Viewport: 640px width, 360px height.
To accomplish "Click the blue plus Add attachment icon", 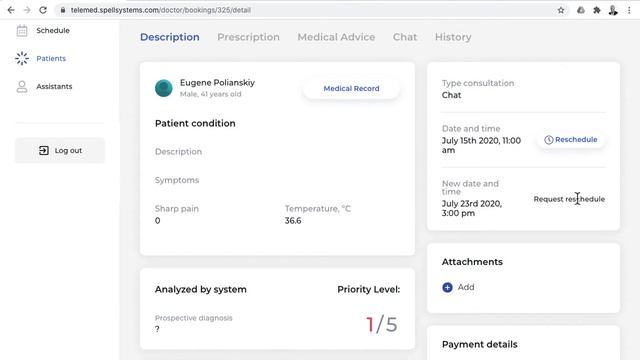I will 447,287.
